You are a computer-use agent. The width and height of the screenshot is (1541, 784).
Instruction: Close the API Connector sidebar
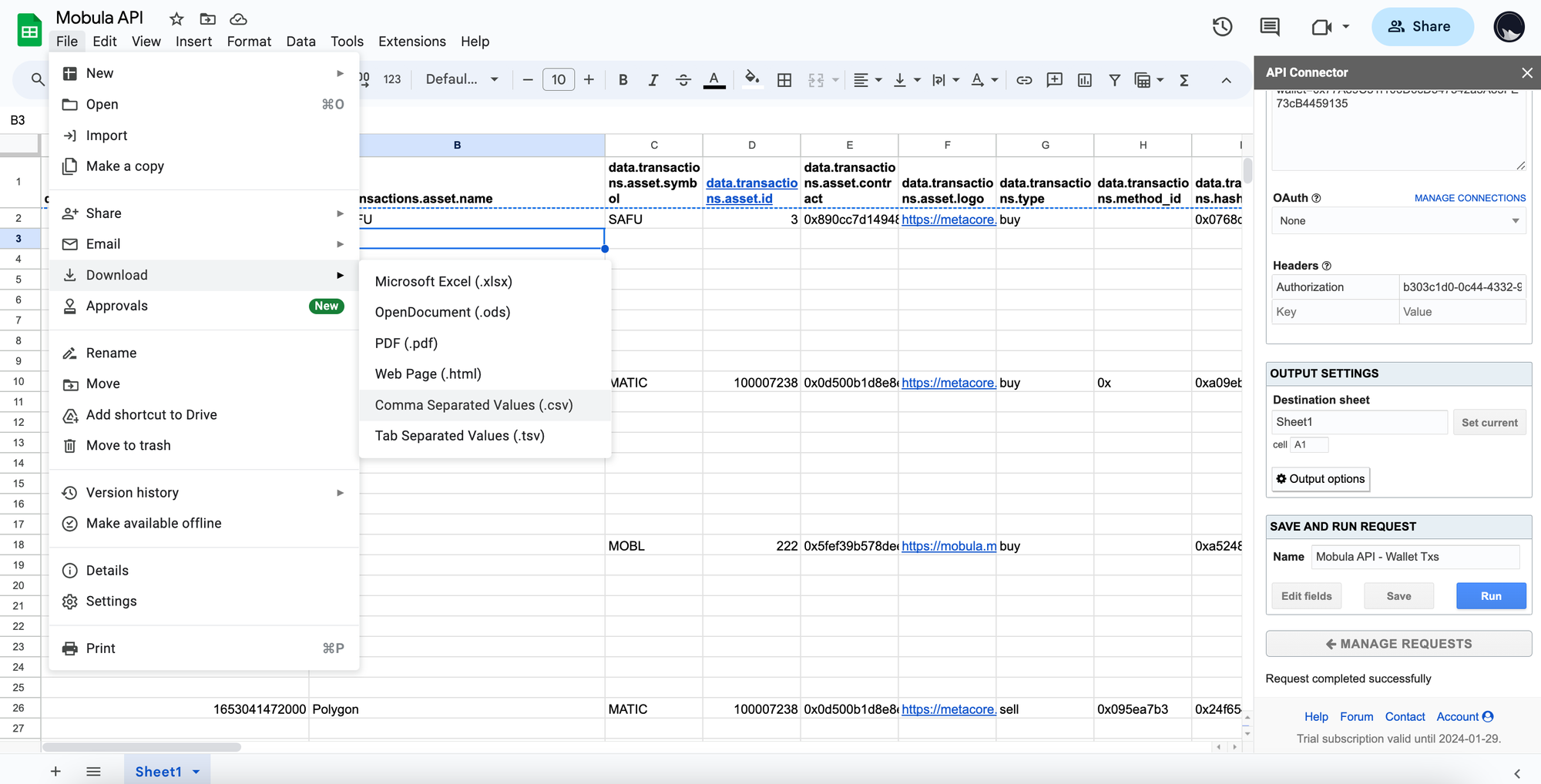(x=1526, y=72)
